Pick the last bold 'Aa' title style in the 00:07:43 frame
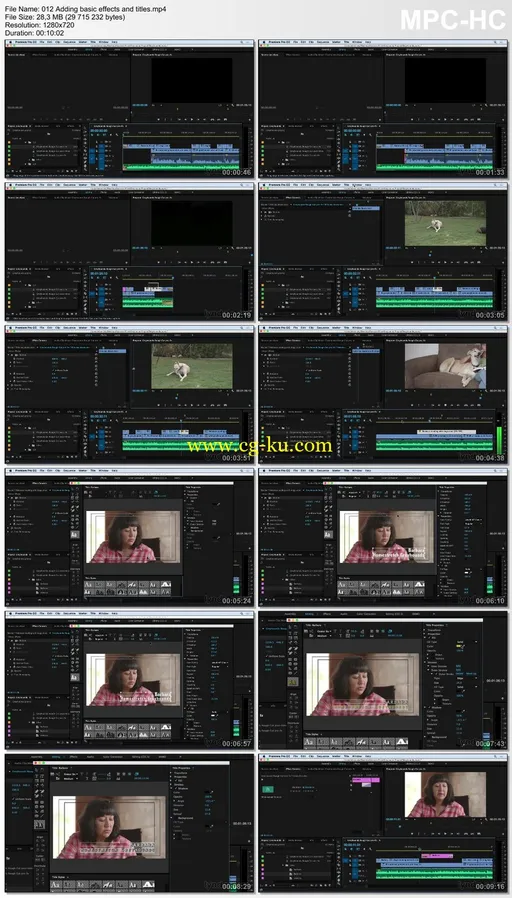 pos(402,742)
